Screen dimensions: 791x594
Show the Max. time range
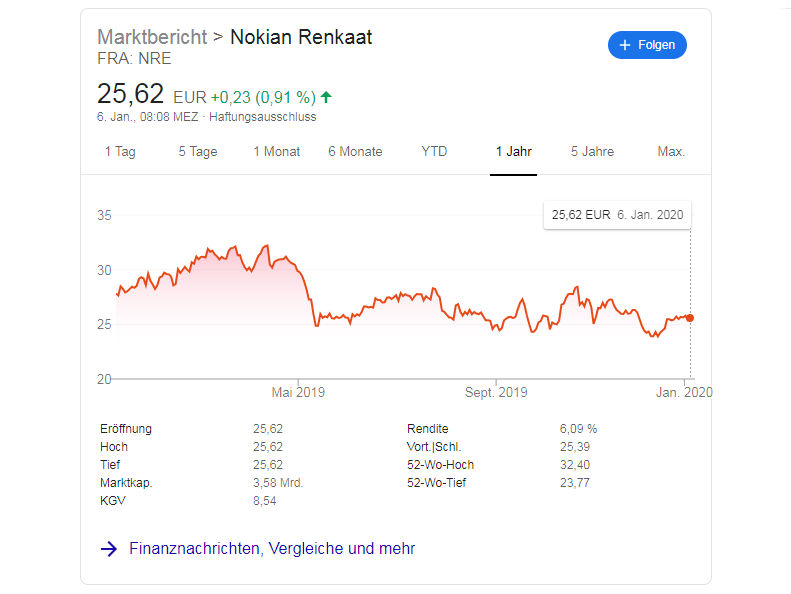(x=671, y=151)
